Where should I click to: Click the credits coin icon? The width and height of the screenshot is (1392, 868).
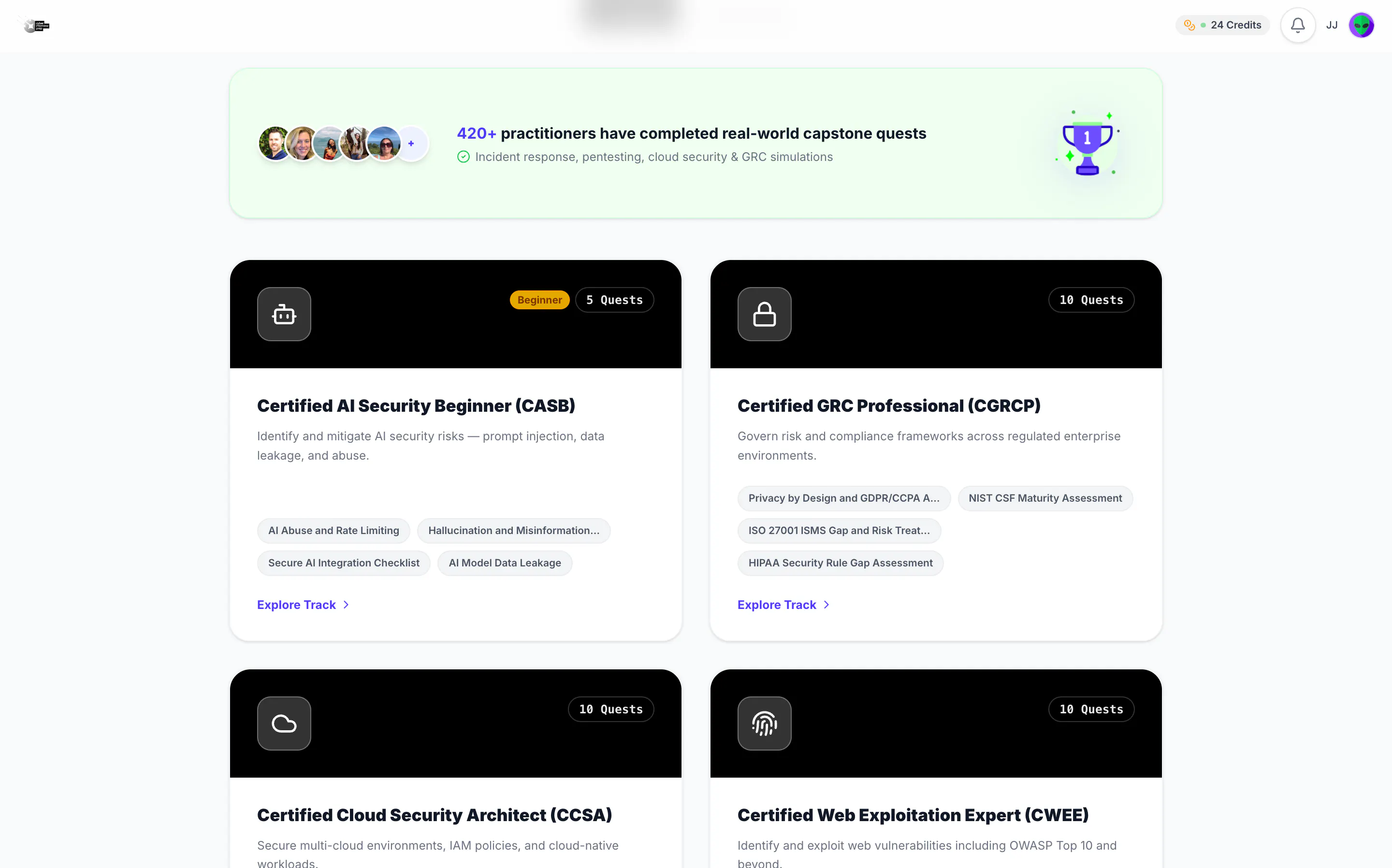coord(1189,25)
